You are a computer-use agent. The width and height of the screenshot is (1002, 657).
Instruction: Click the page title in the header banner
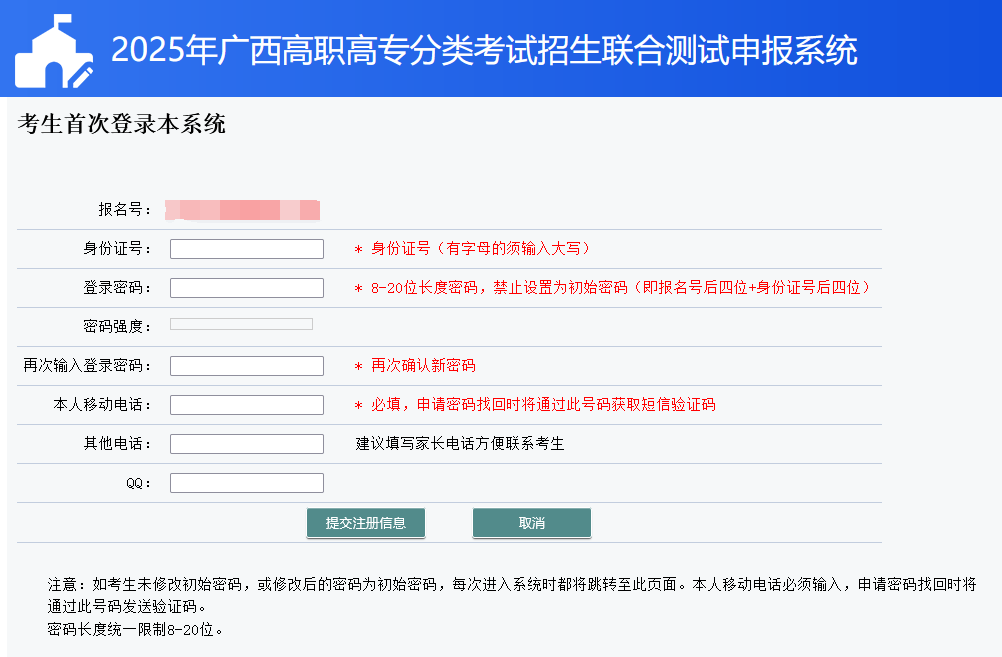[x=484, y=50]
